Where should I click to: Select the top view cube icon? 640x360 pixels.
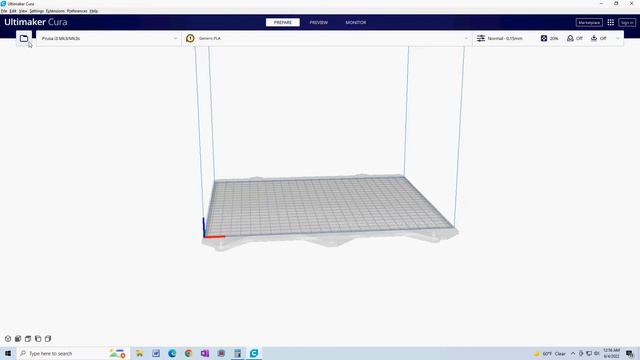[x=28, y=339]
